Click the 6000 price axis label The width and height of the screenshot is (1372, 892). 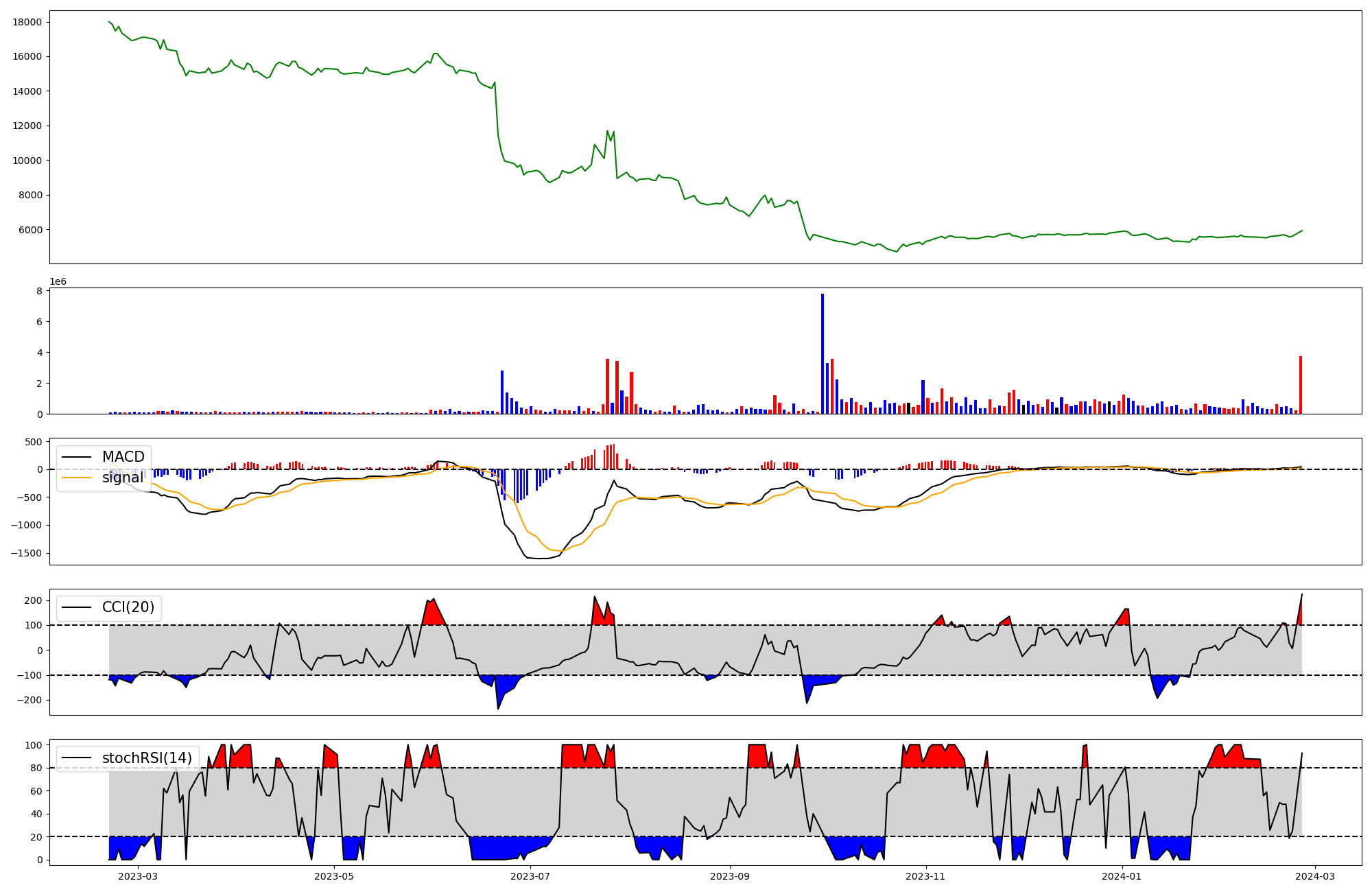[x=30, y=230]
